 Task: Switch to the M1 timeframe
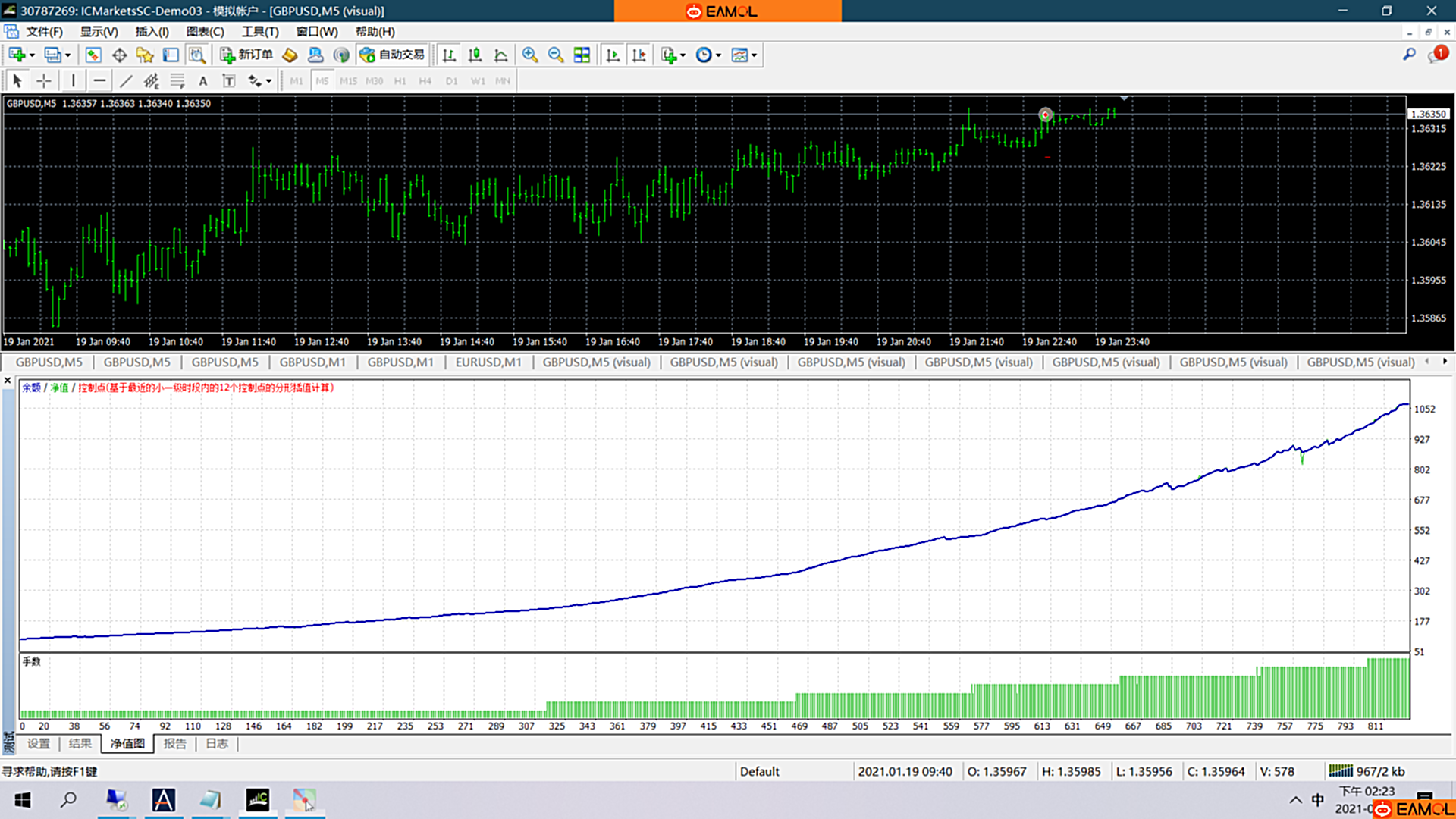pos(297,81)
